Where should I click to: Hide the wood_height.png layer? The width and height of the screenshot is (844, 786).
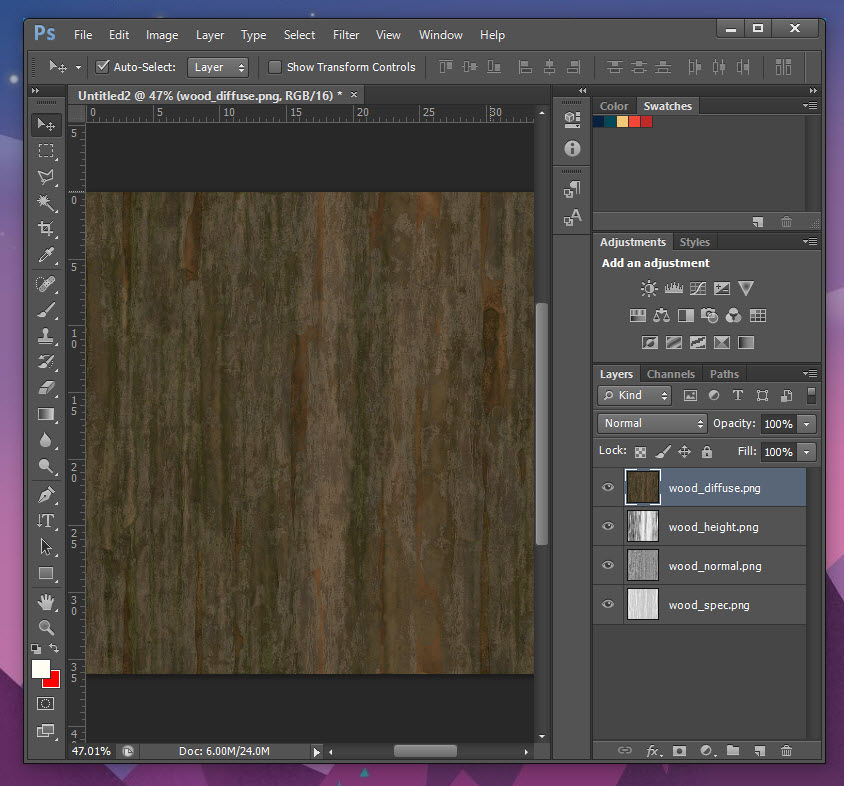[x=608, y=526]
